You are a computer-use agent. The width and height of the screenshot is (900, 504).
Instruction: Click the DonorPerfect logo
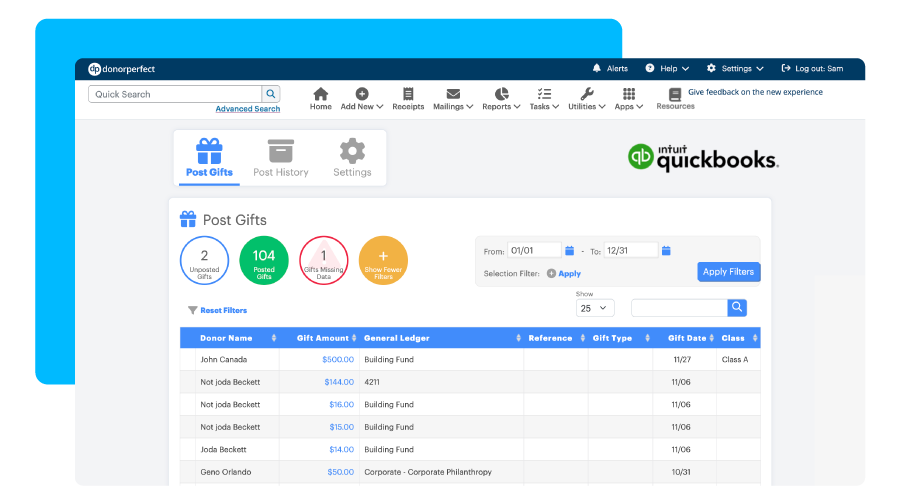[x=121, y=69]
